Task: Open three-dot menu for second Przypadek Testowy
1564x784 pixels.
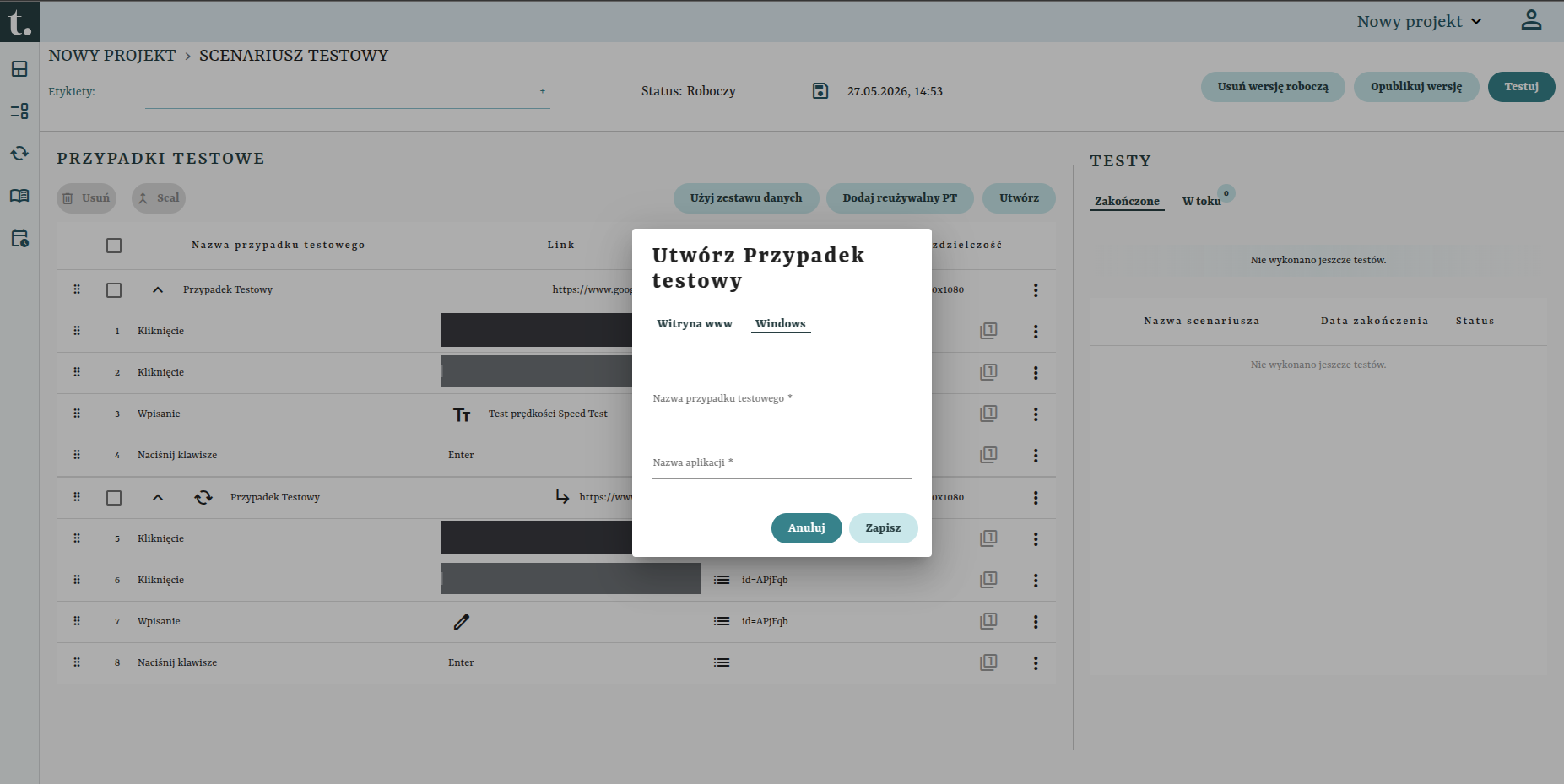Action: 1036,498
